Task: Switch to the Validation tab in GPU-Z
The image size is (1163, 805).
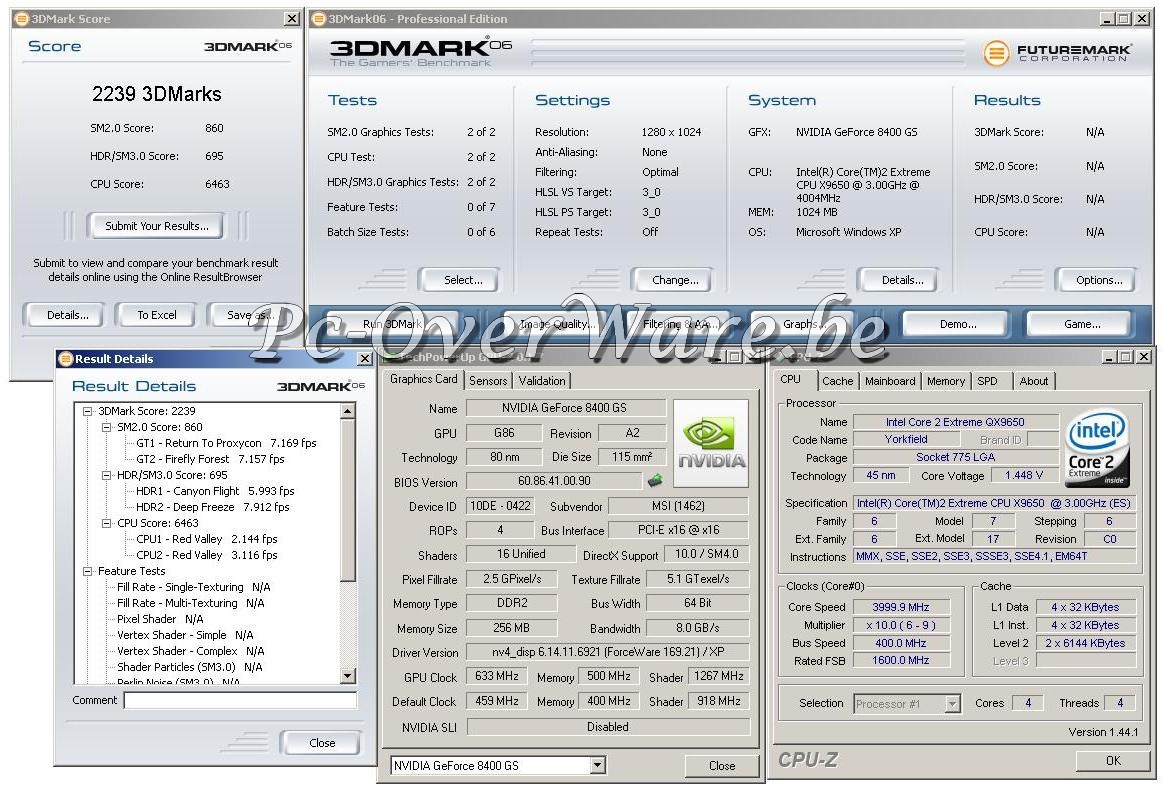Action: [541, 381]
